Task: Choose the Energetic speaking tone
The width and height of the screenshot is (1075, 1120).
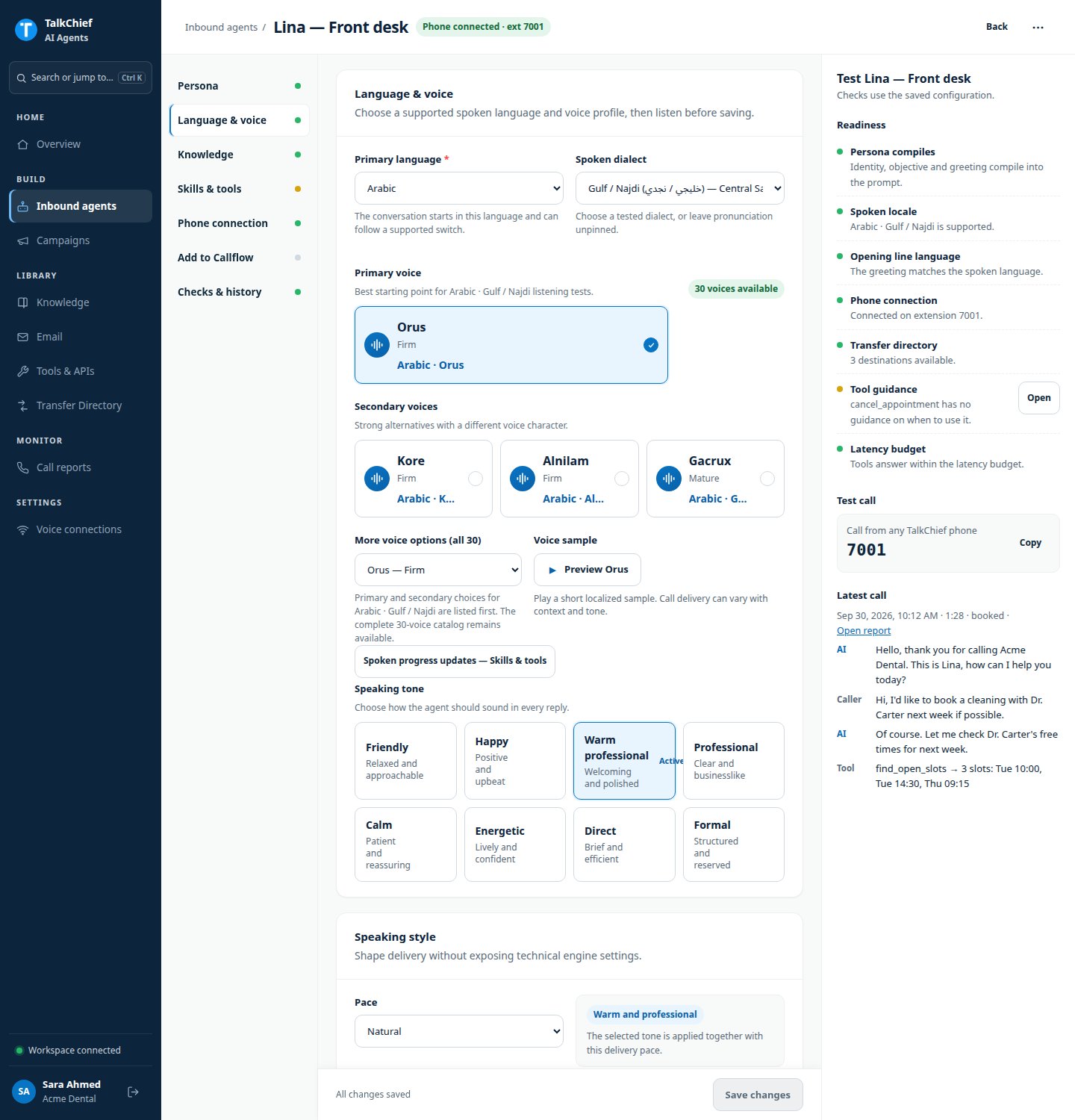Action: (515, 844)
